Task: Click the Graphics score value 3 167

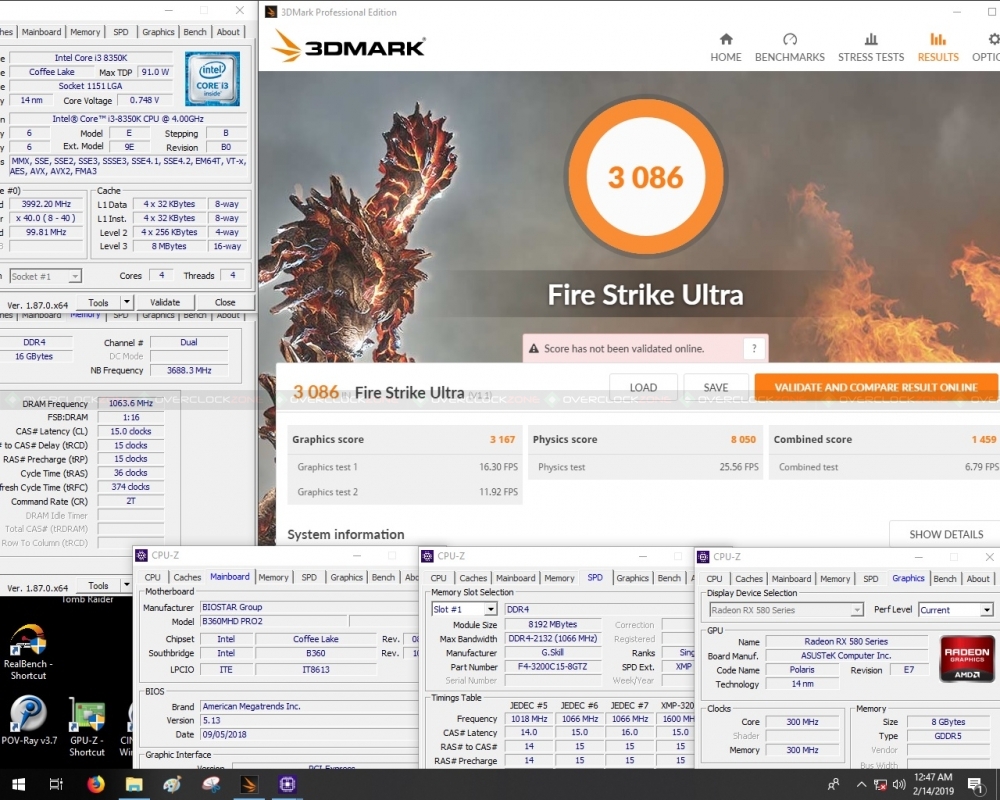Action: (502, 440)
